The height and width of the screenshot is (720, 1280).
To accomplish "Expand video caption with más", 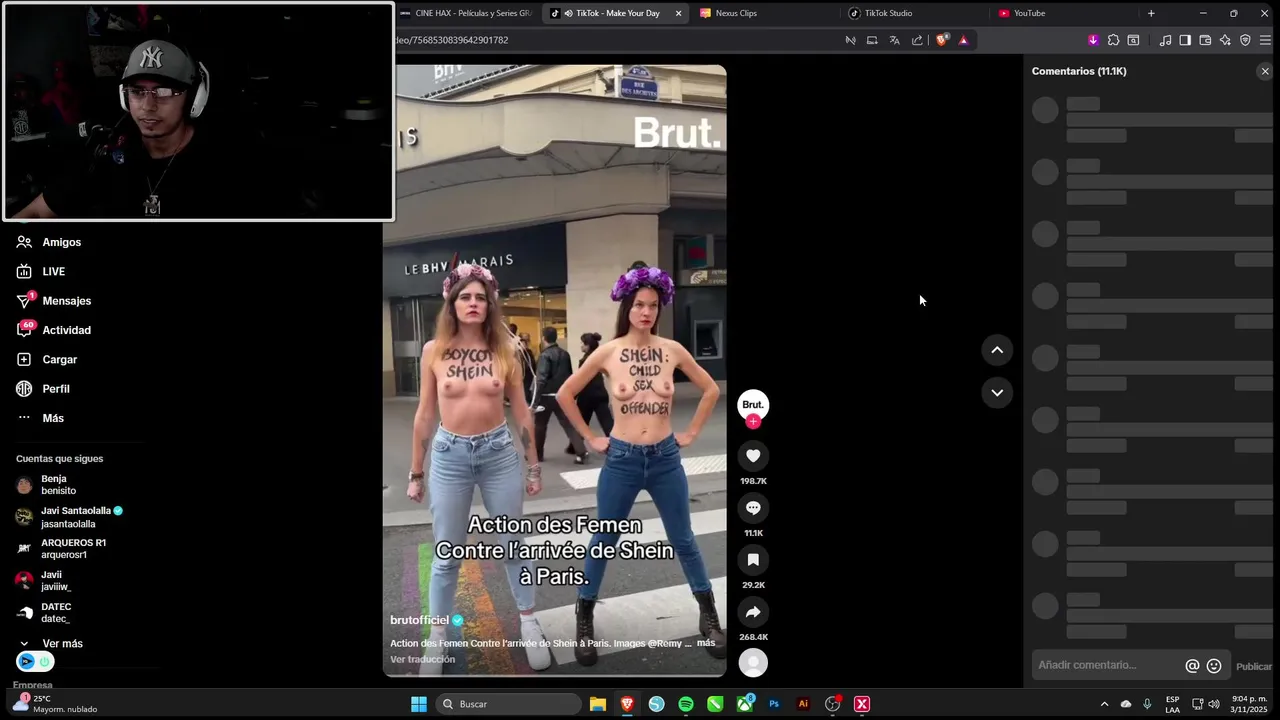I will (x=706, y=643).
